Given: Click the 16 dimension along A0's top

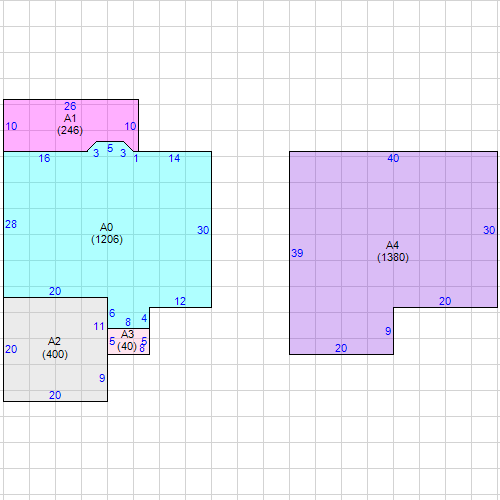Looking at the screenshot, I should (x=44, y=158).
